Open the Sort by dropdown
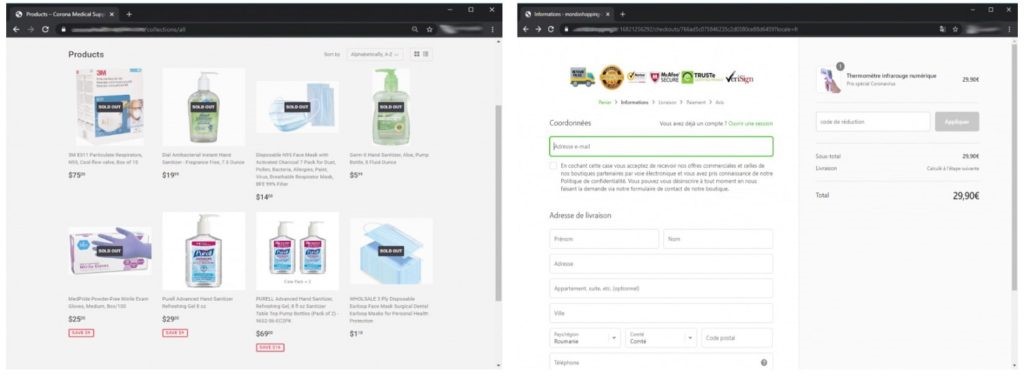Screen dimensions: 1024x378 (x=375, y=54)
